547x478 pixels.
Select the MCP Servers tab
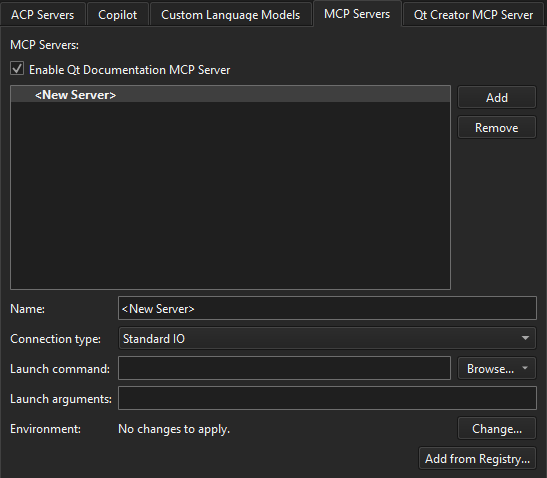pyautogui.click(x=357, y=14)
